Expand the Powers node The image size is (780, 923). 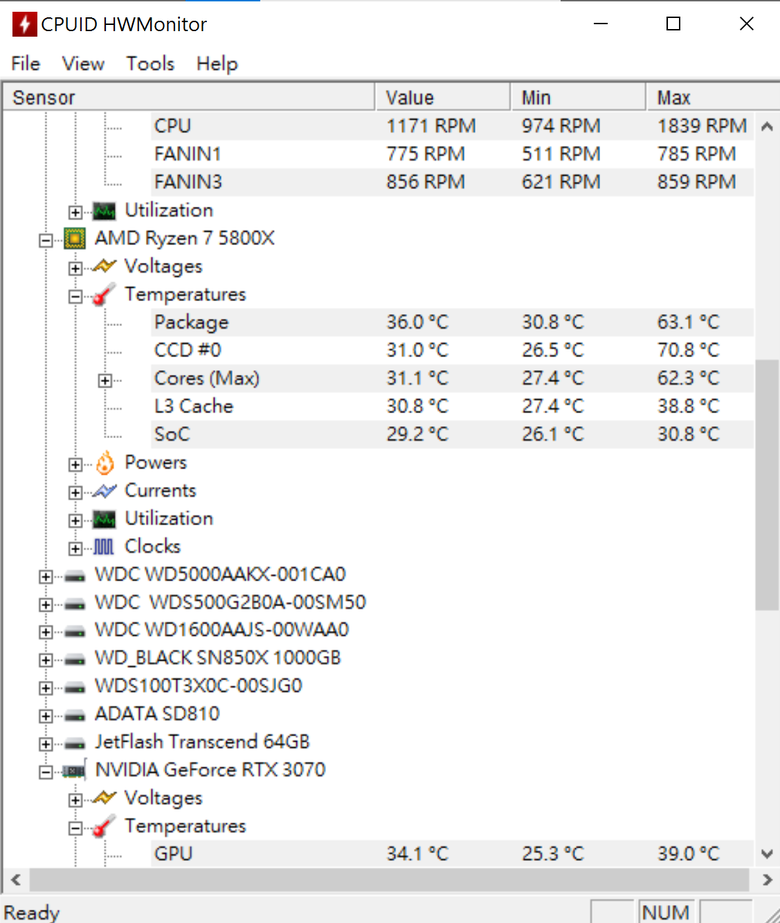(x=75, y=464)
